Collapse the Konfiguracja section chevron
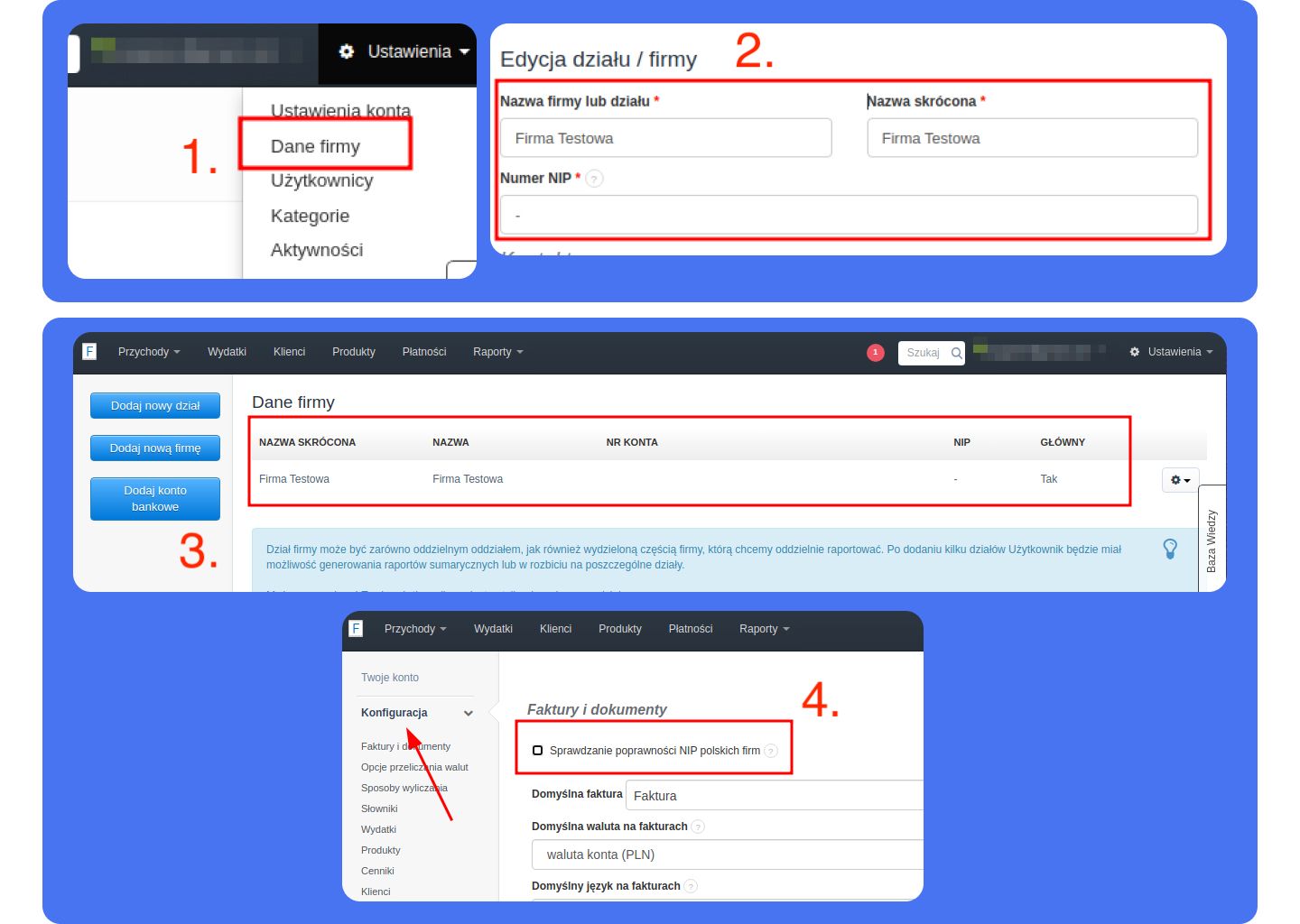 (x=469, y=714)
